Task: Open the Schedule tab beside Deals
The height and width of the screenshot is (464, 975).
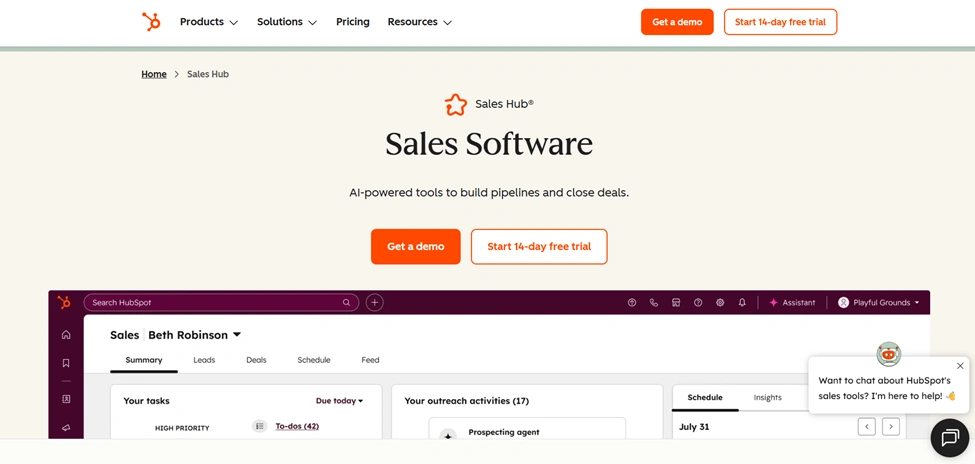Action: [x=314, y=360]
